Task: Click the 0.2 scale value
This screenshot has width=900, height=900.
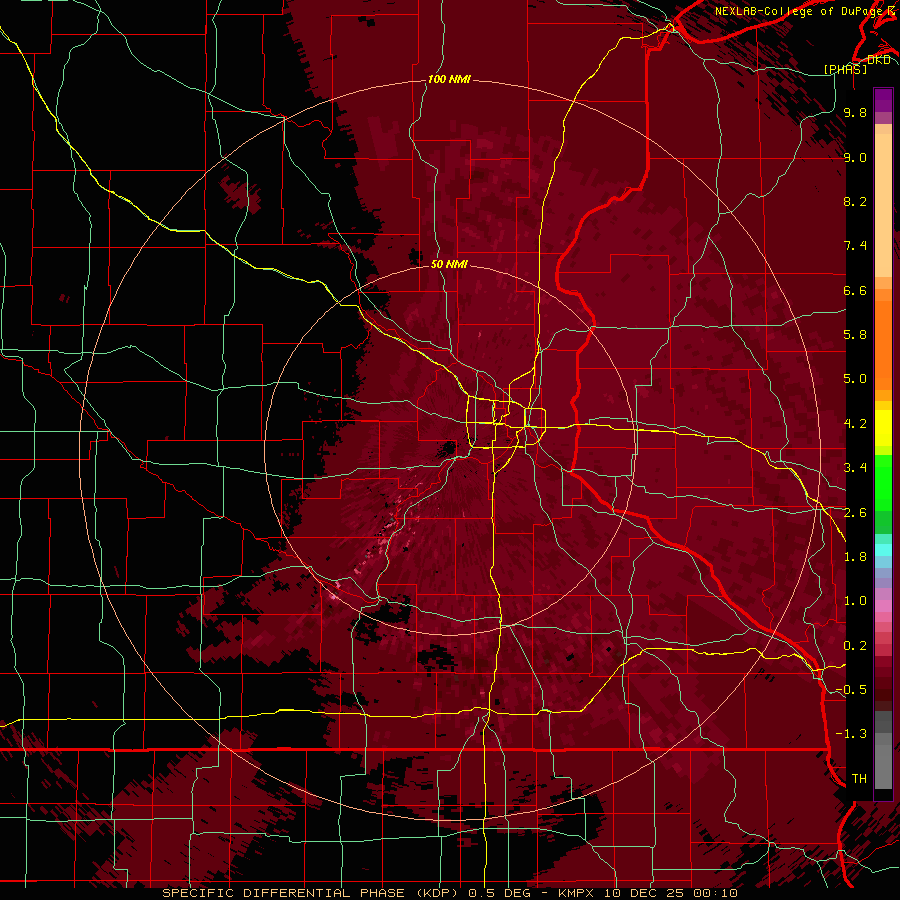Action: [855, 646]
